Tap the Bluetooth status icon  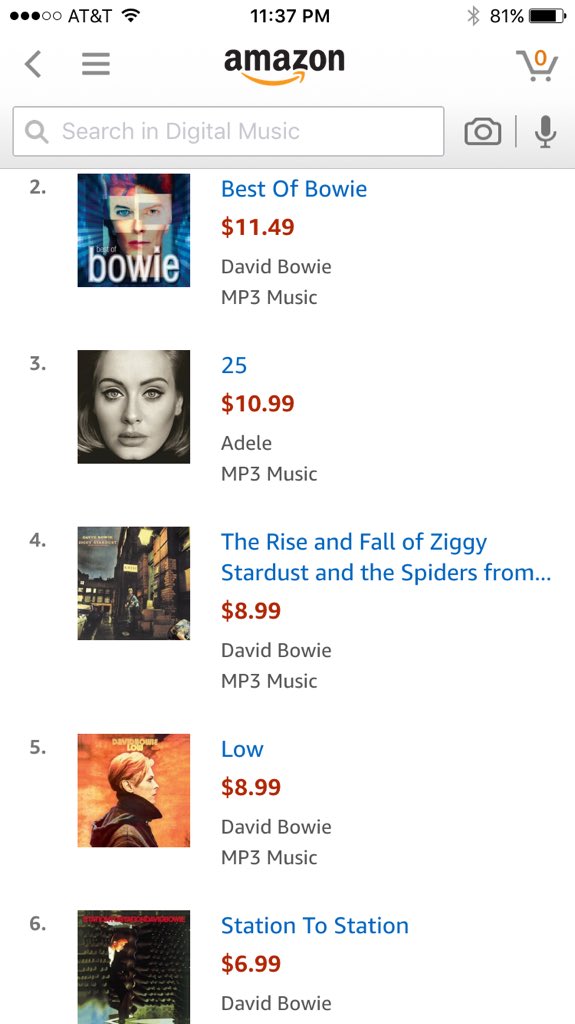tap(473, 16)
